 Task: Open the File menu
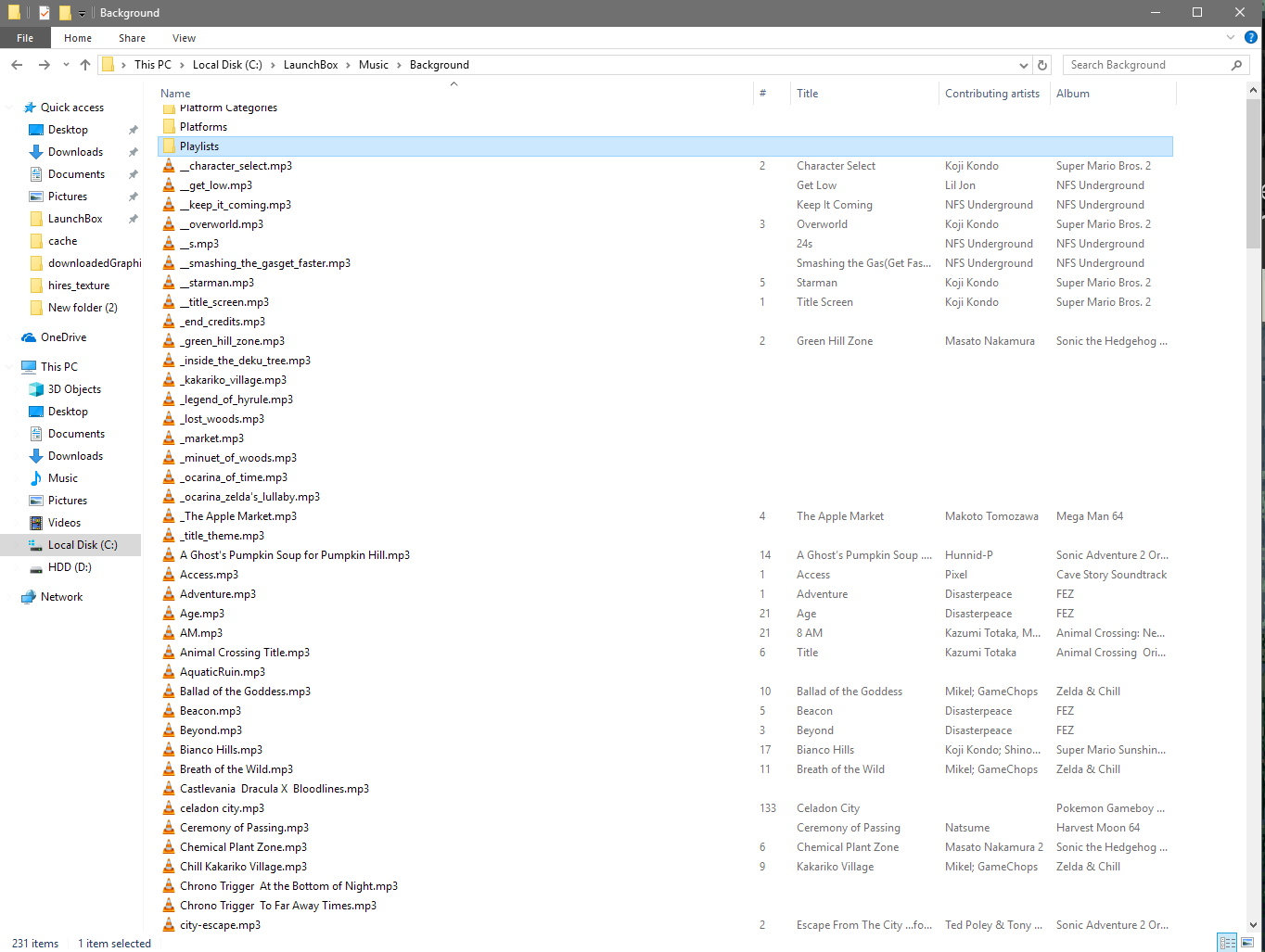point(25,38)
